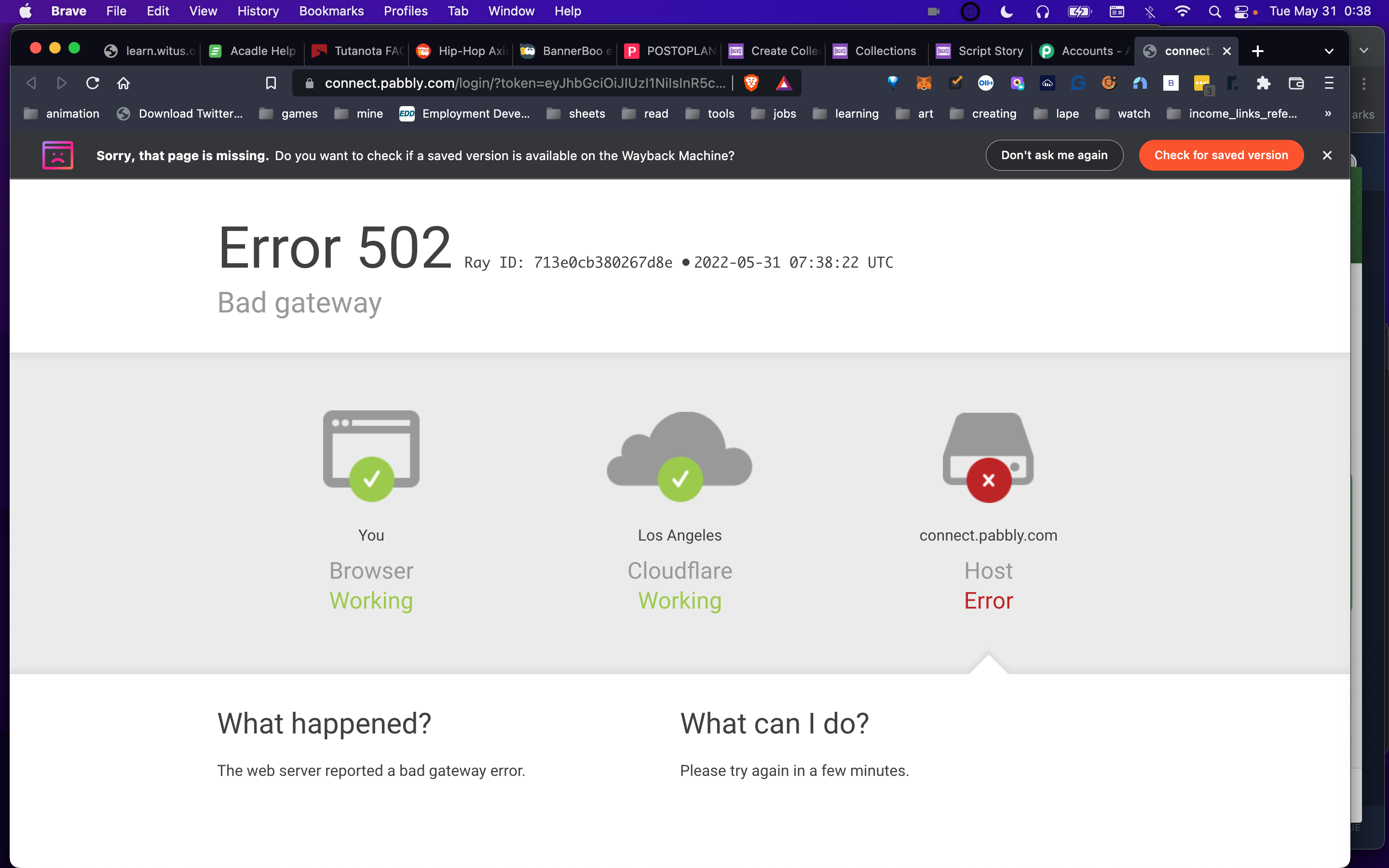Open the tools bookmarks folder
This screenshot has width=1389, height=868.
click(710, 114)
